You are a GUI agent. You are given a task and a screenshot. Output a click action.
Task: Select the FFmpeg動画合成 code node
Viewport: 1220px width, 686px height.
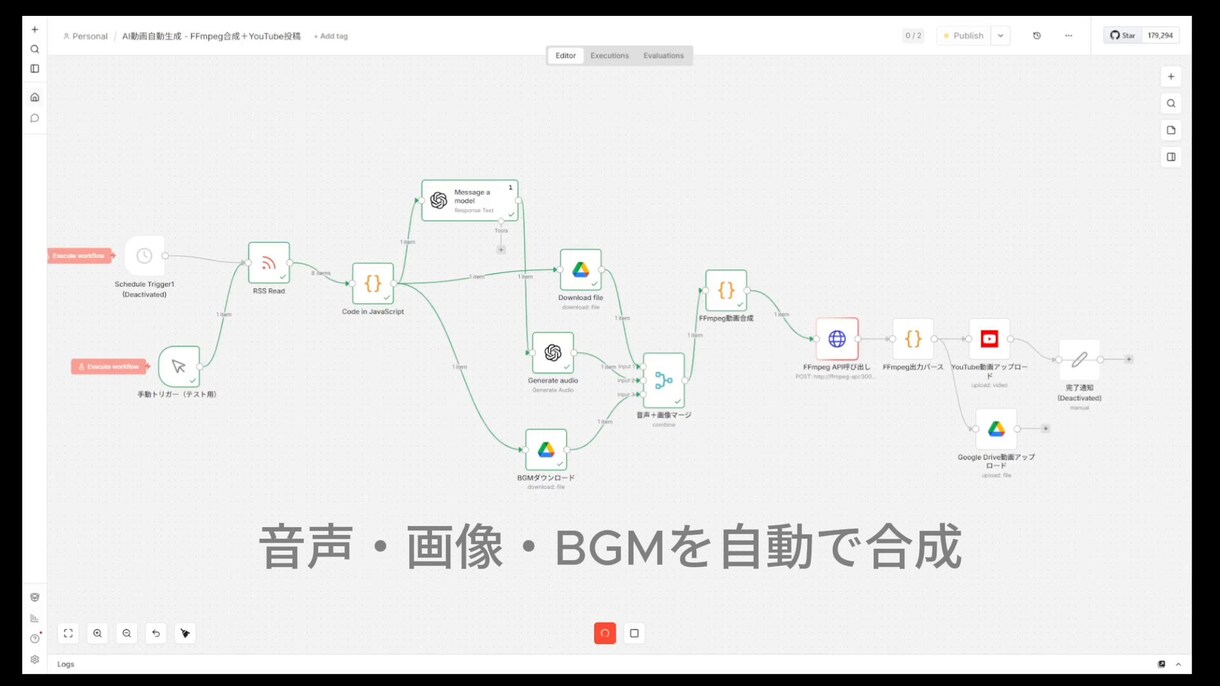[x=726, y=290]
